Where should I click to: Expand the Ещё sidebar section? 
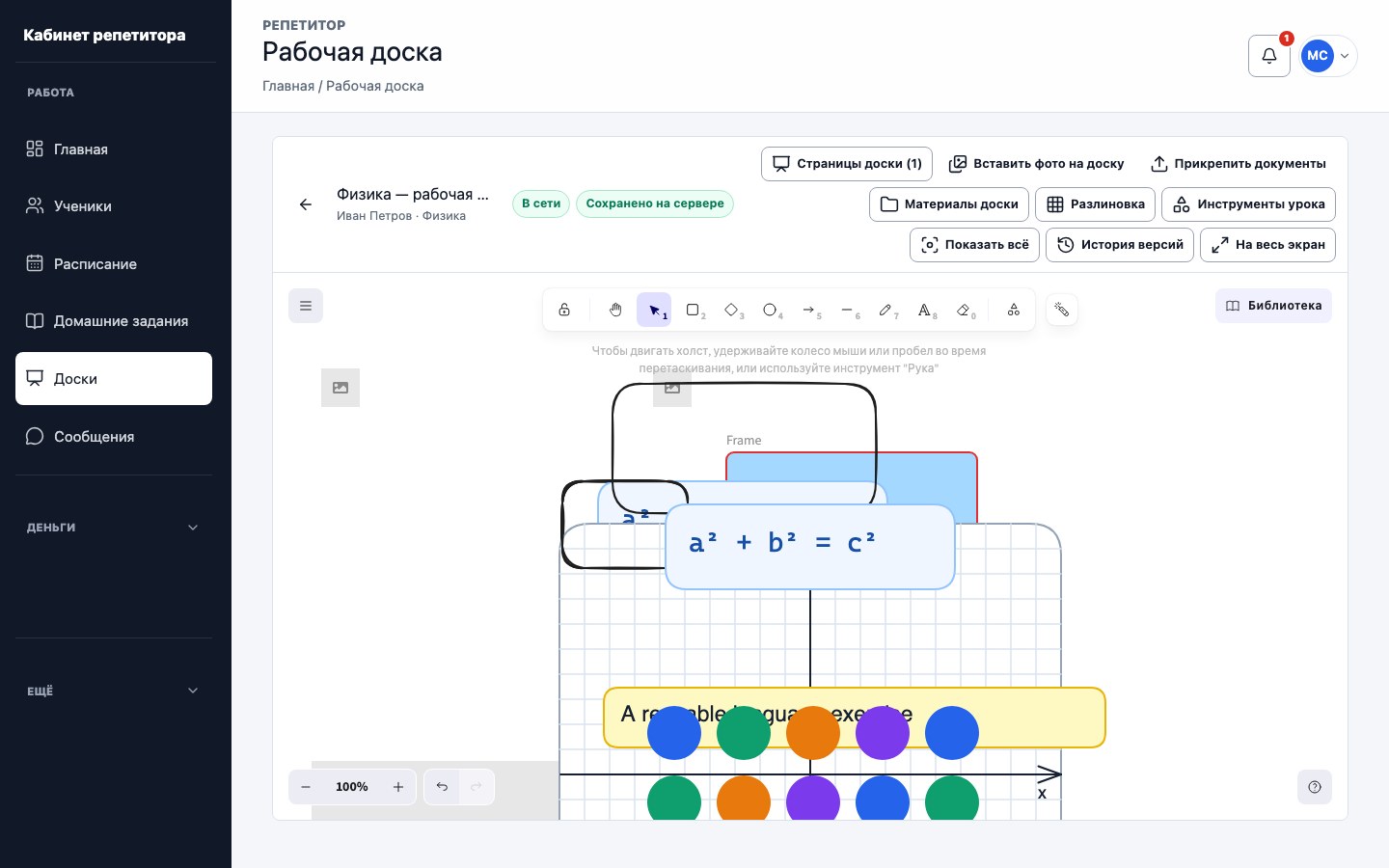[114, 691]
